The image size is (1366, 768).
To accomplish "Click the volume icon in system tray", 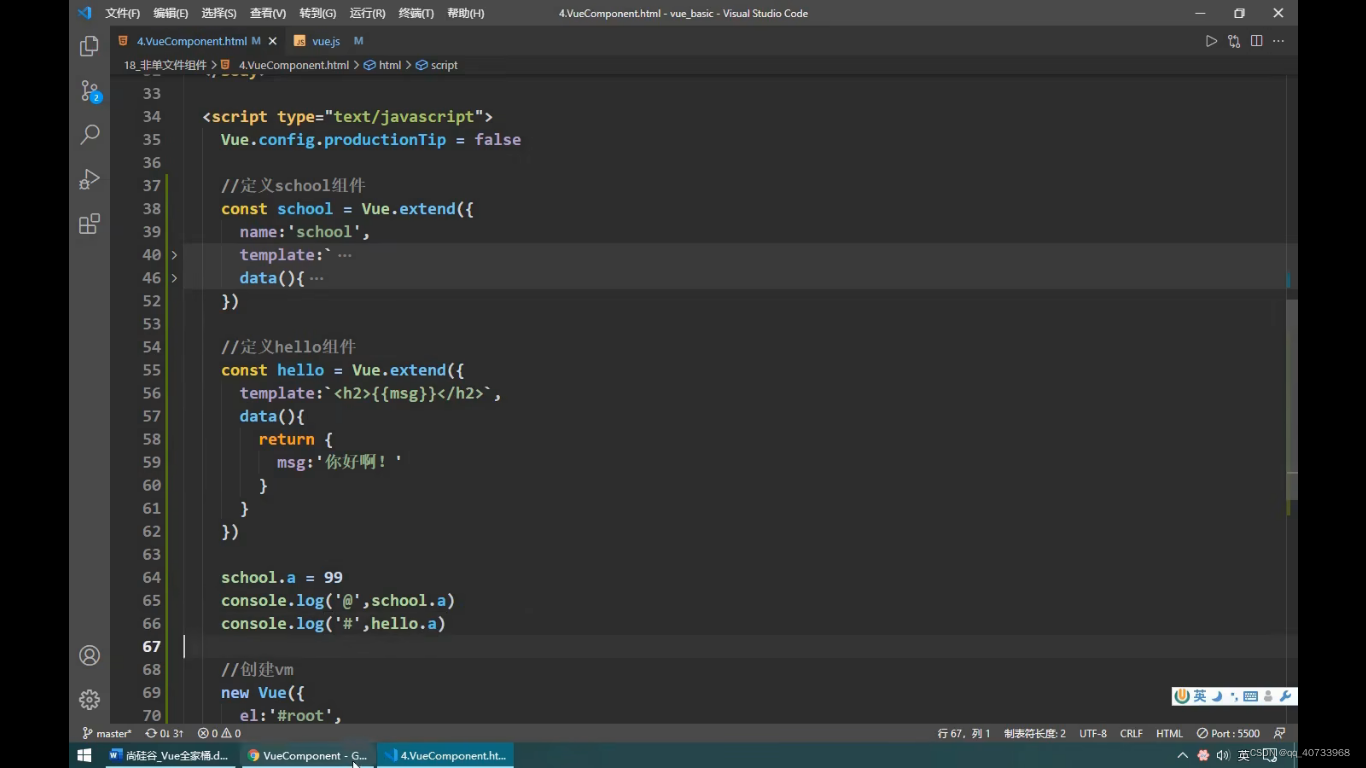I will pyautogui.click(x=1223, y=755).
